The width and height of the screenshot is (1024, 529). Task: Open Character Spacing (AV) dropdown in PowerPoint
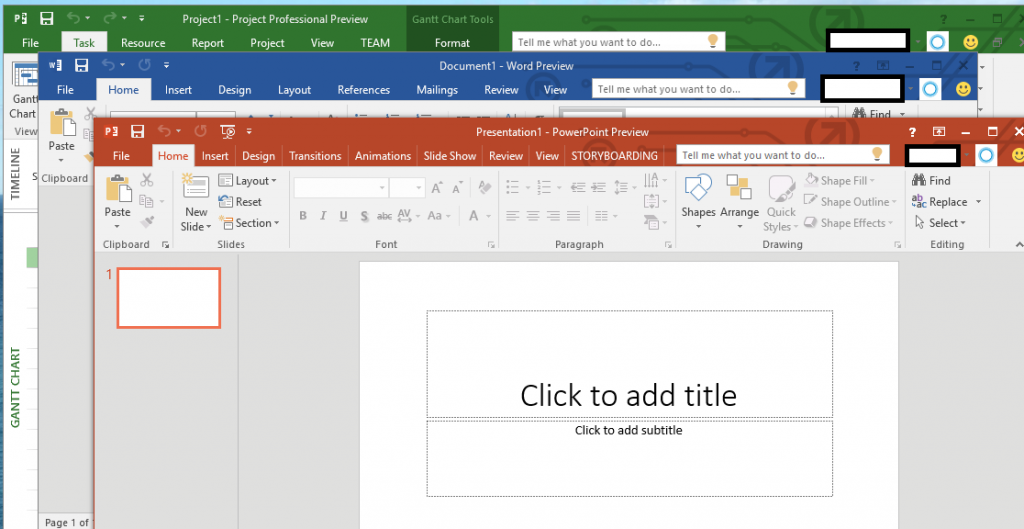click(x=409, y=216)
